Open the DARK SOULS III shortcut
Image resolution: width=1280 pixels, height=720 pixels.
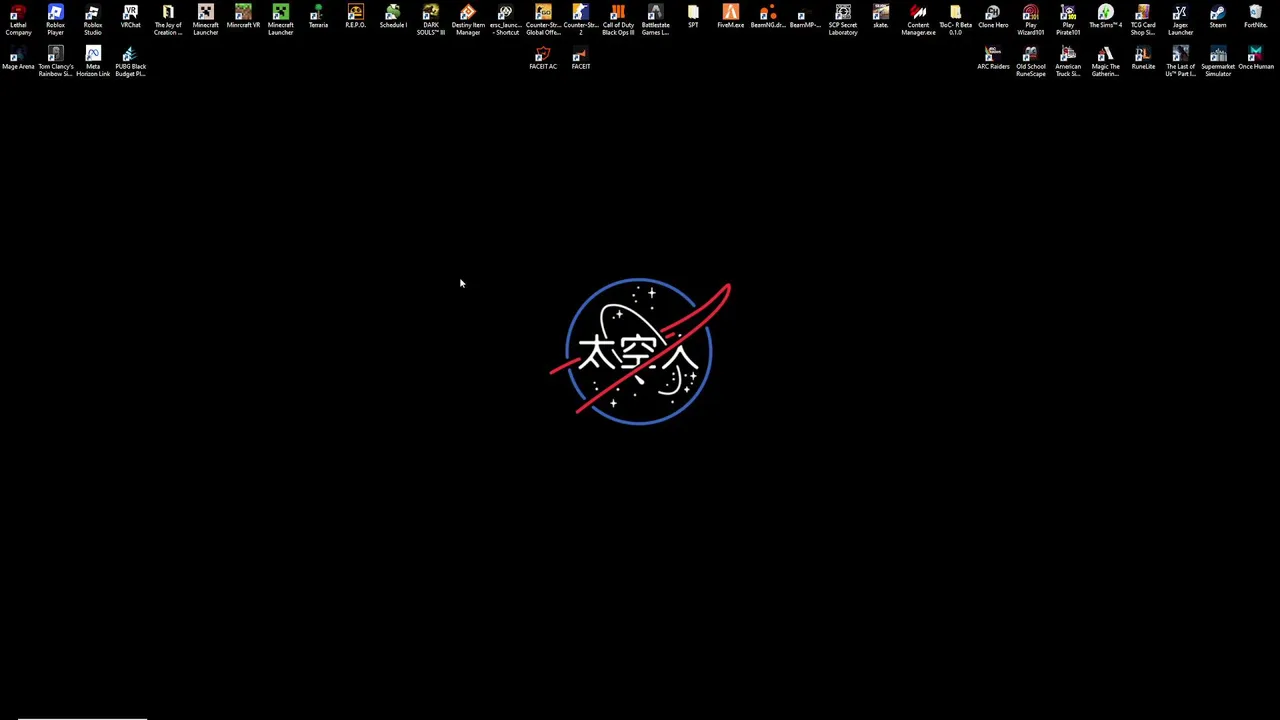(x=430, y=20)
